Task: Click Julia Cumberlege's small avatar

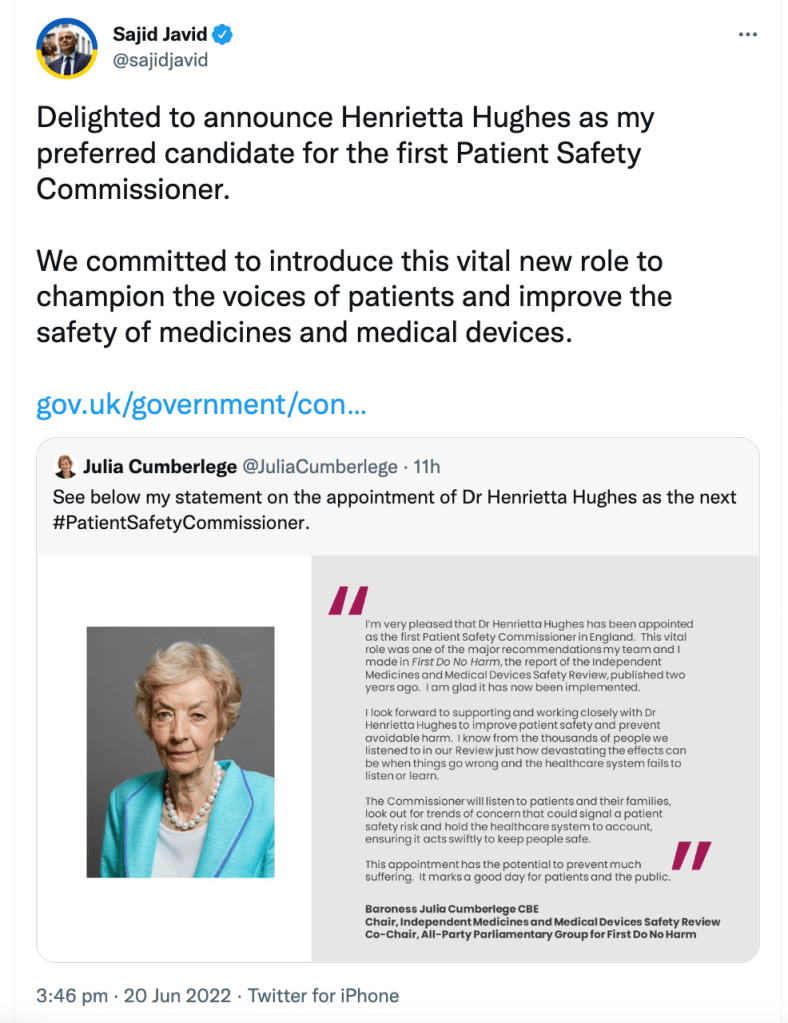Action: (x=64, y=466)
